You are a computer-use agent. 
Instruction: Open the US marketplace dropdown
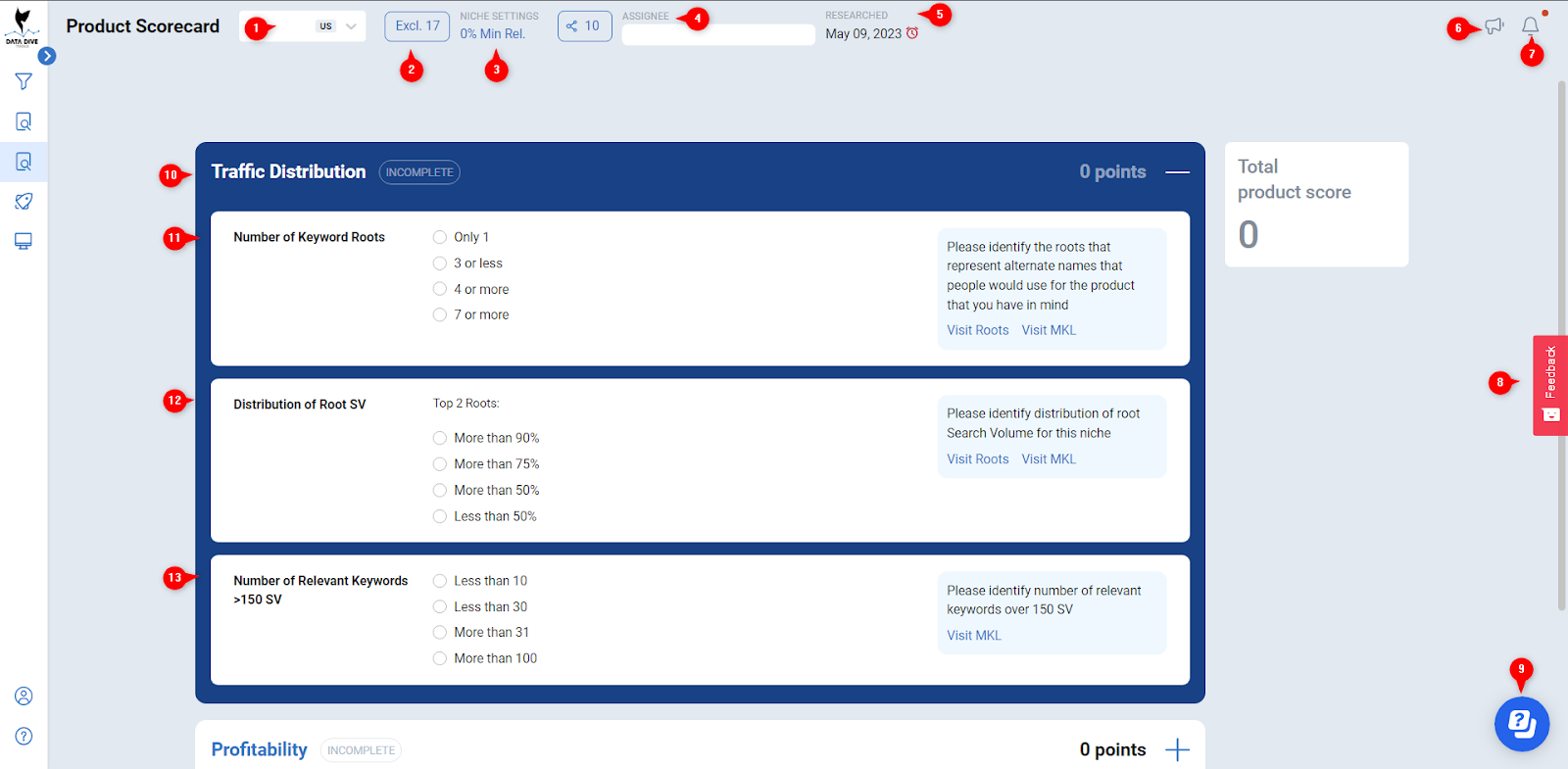[x=303, y=26]
